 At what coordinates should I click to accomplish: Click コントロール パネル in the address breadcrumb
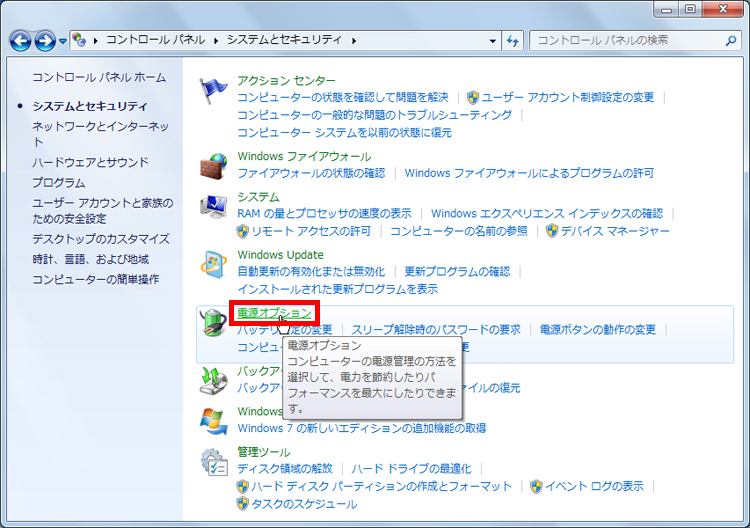[x=155, y=40]
